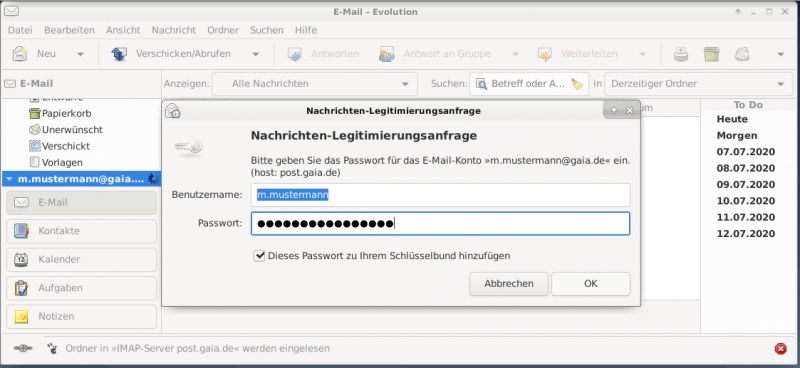Select the Vorlagen folder

point(62,162)
